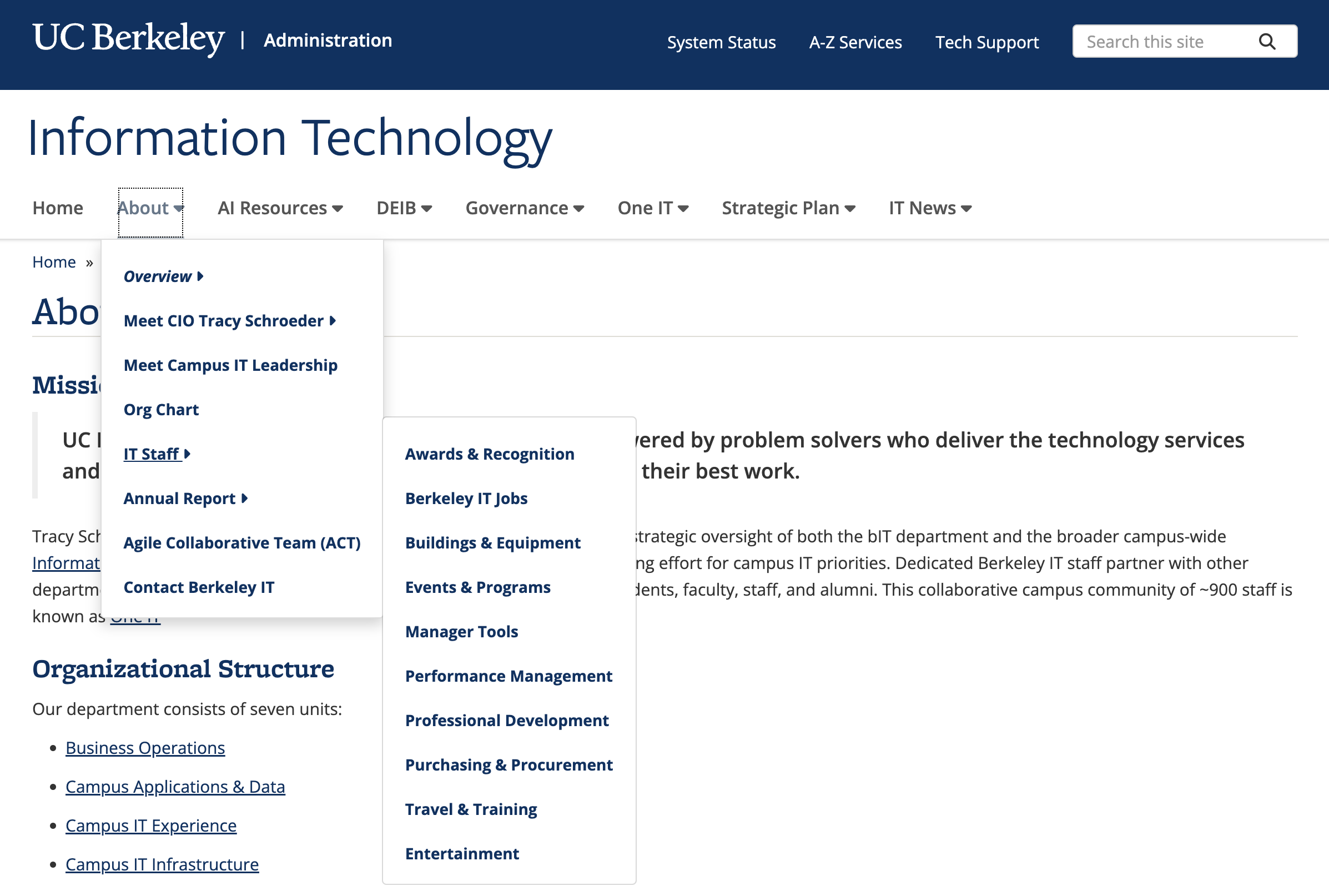Image resolution: width=1329 pixels, height=896 pixels.
Task: Click Contact Berkeley IT menu item
Action: [199, 587]
